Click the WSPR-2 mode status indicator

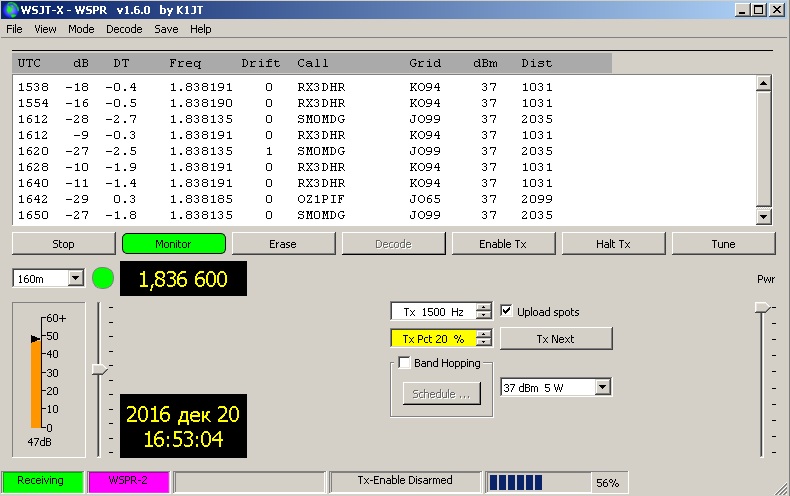tap(128, 482)
